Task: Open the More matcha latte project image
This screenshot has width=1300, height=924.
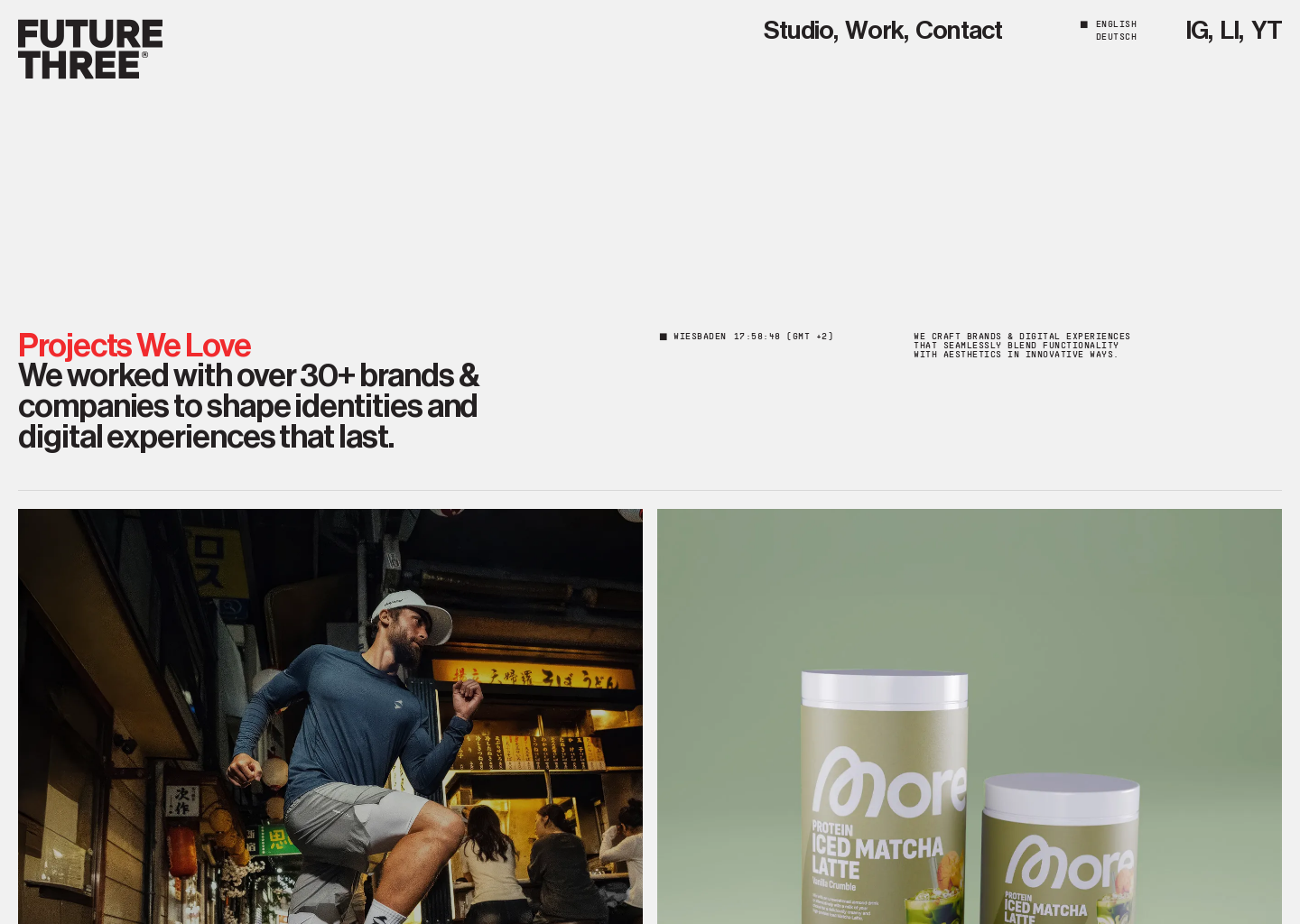Action: (970, 716)
